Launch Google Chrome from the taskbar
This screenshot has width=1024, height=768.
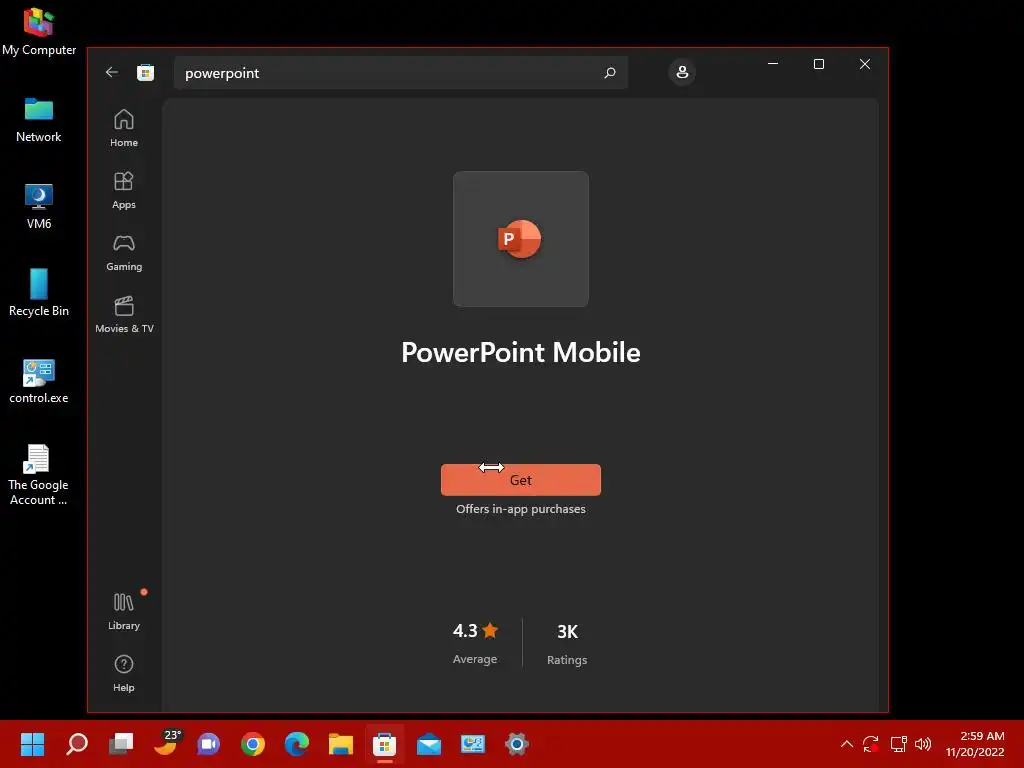tap(253, 744)
